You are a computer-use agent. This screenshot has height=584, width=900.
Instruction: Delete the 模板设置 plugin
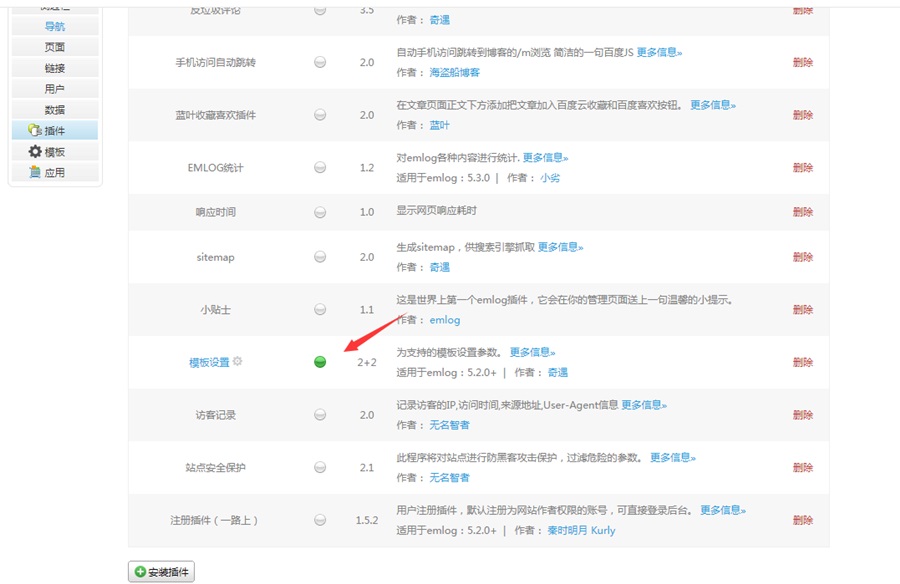(x=802, y=362)
